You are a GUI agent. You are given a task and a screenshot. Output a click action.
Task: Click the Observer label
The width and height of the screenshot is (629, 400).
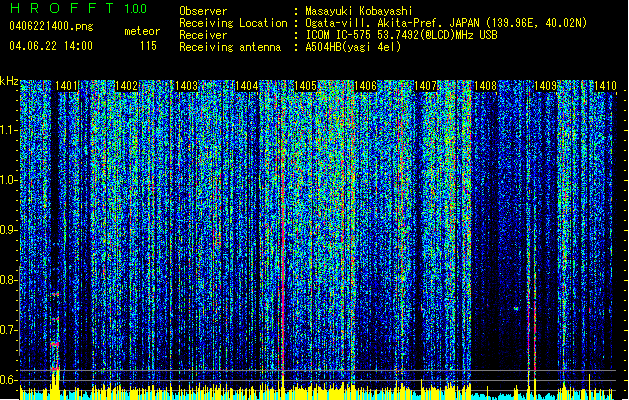203,11
